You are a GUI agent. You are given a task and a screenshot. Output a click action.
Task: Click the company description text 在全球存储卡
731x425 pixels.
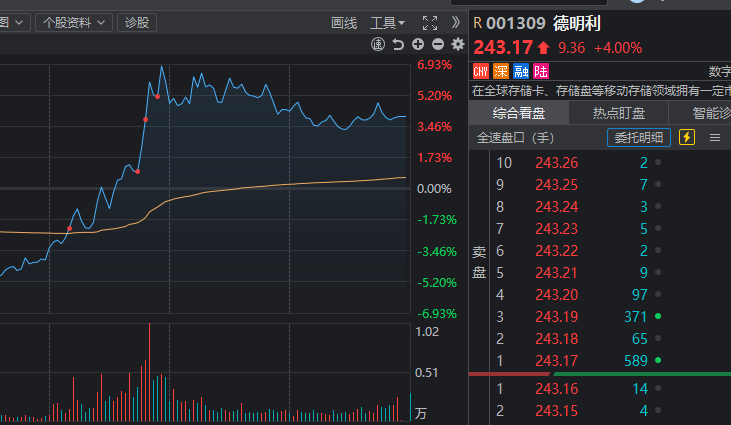pyautogui.click(x=601, y=90)
